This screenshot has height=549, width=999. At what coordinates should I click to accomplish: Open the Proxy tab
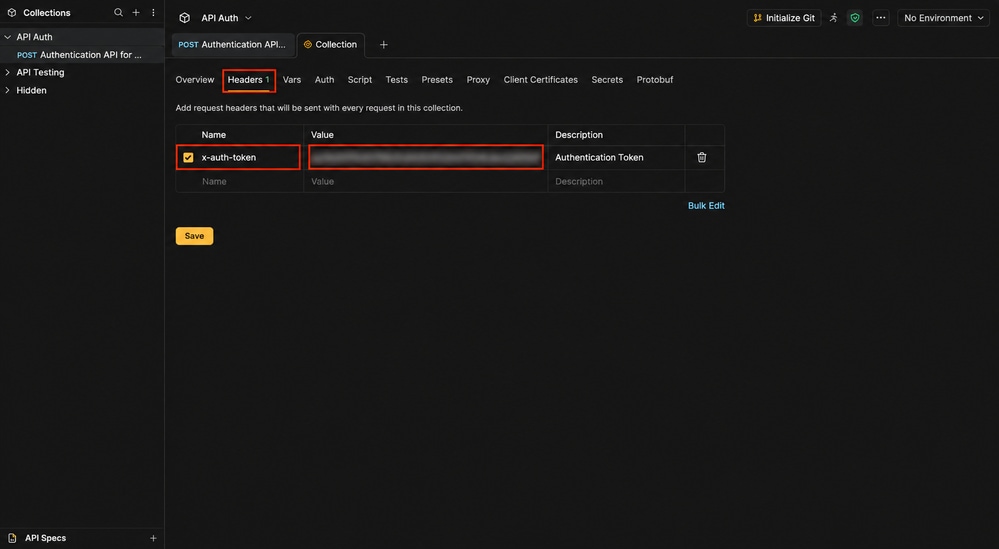[478, 80]
